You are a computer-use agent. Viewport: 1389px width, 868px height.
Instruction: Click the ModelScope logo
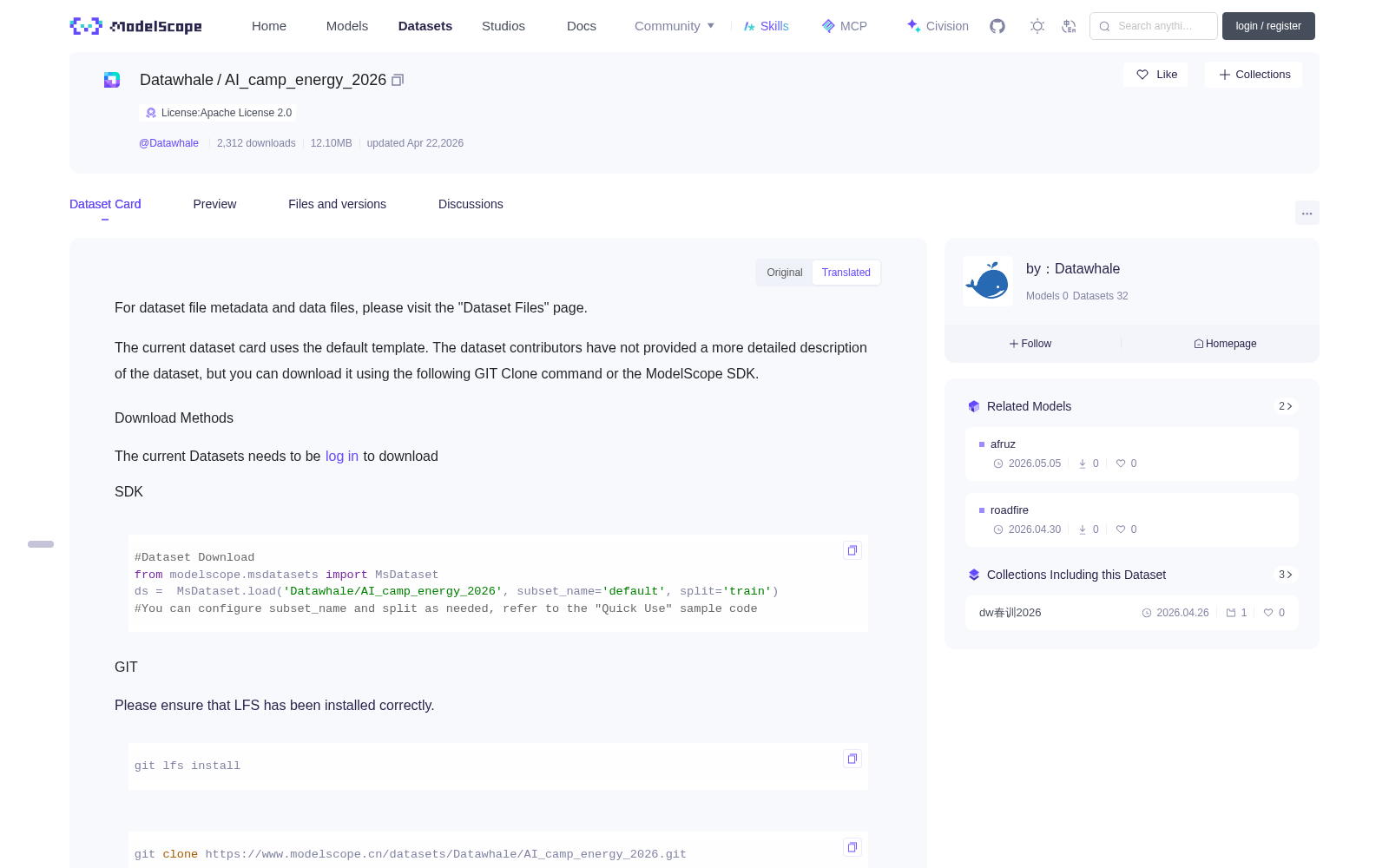[135, 26]
